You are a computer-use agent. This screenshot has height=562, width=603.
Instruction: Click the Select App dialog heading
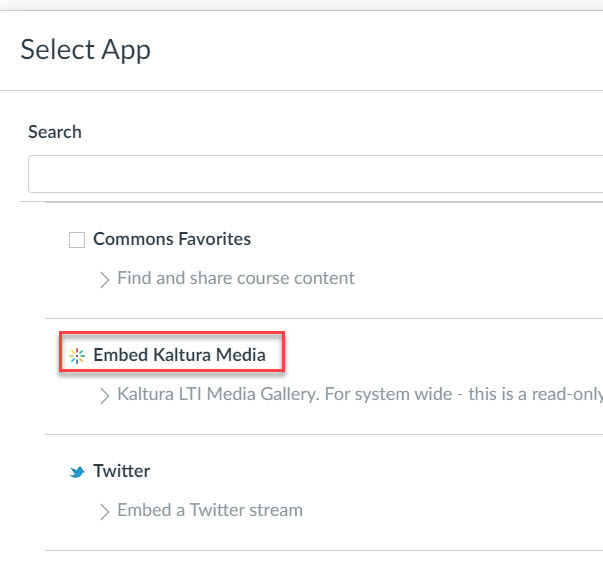coord(86,49)
